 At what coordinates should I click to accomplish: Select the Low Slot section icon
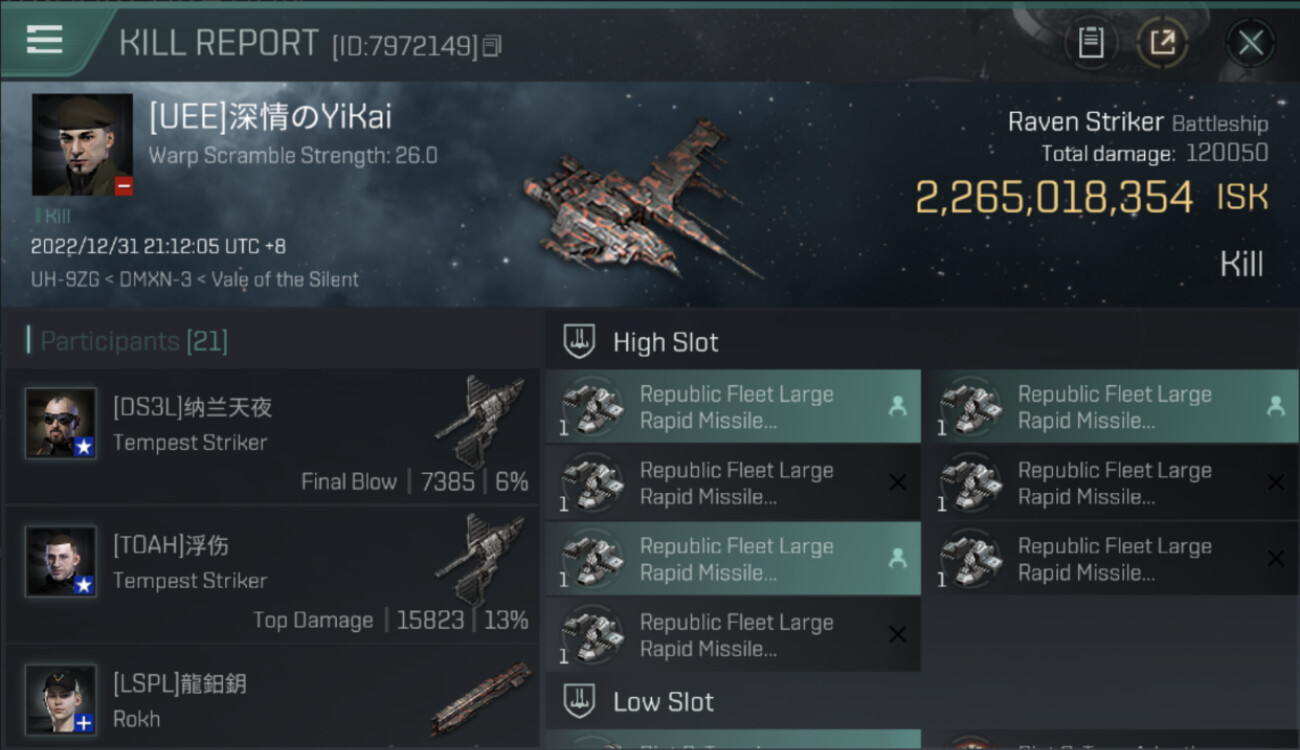tap(580, 702)
